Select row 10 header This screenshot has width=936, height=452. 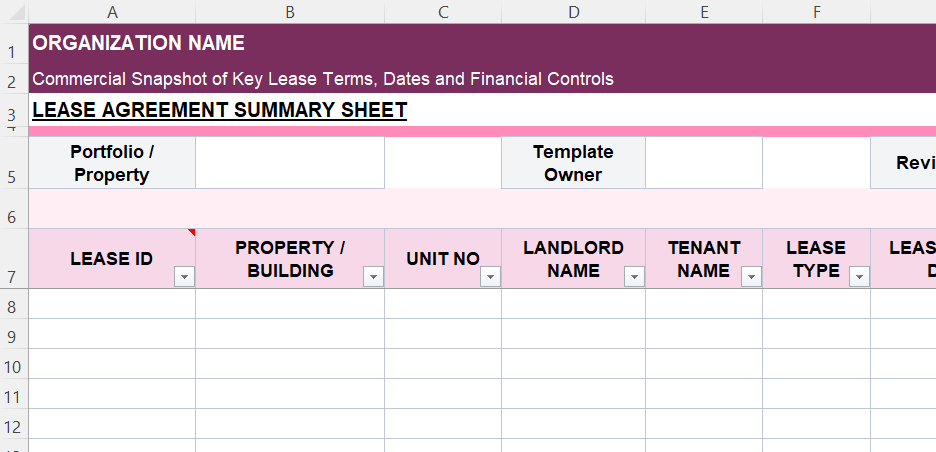pyautogui.click(x=13, y=366)
